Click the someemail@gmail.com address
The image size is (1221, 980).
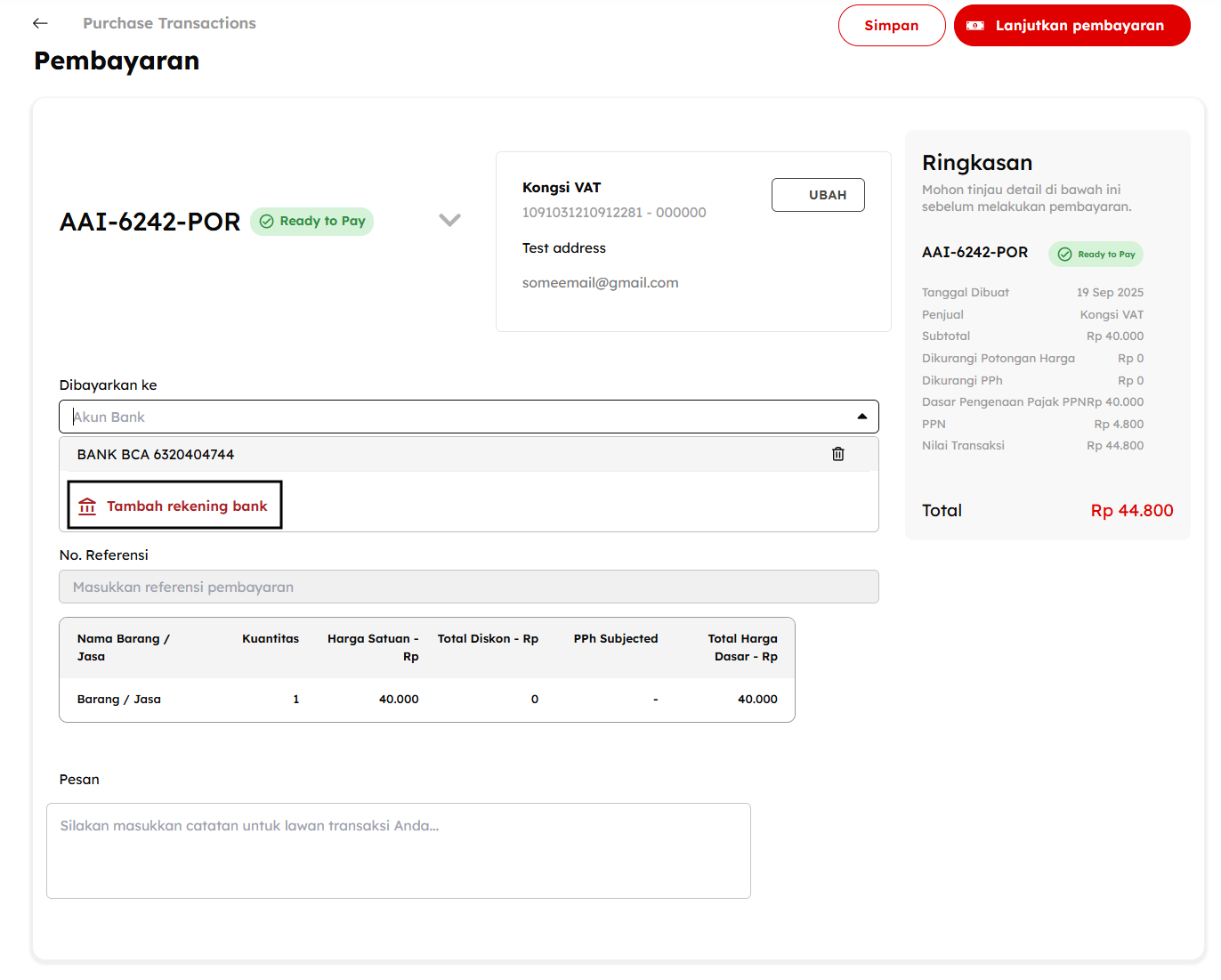tap(600, 283)
